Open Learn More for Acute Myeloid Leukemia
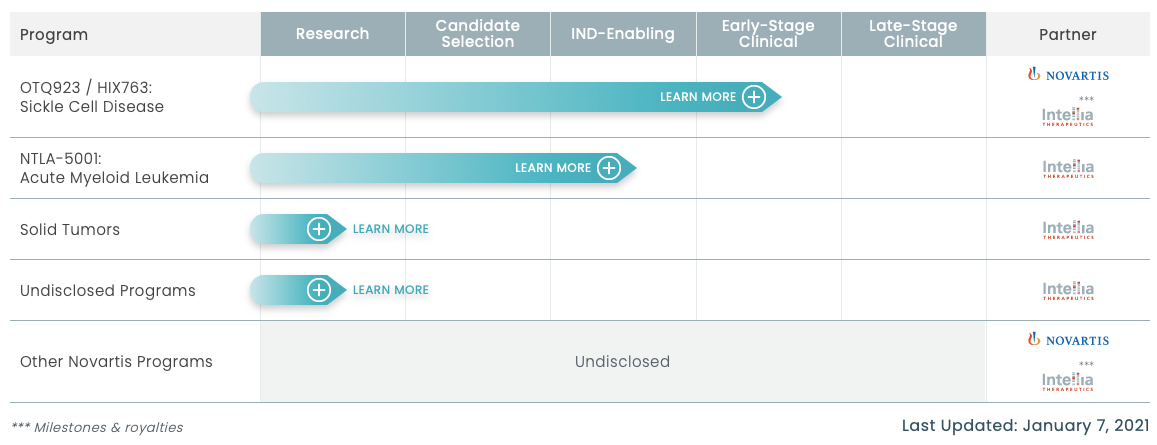The width and height of the screenshot is (1157, 445). point(552,168)
